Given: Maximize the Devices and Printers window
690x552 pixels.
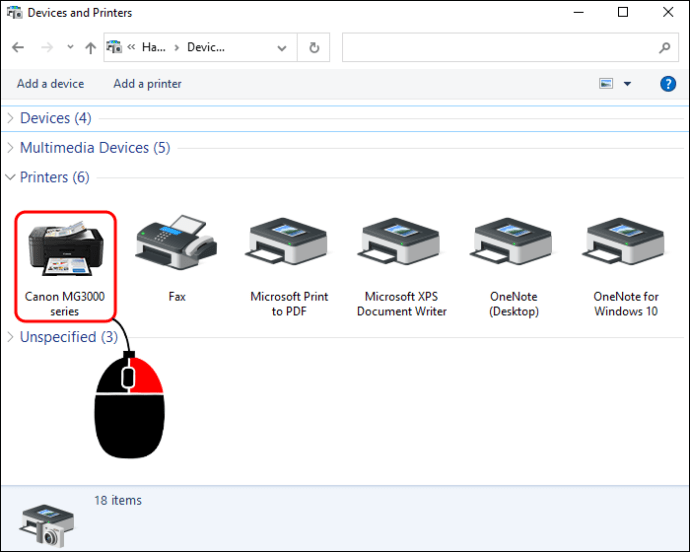Looking at the screenshot, I should (x=623, y=12).
